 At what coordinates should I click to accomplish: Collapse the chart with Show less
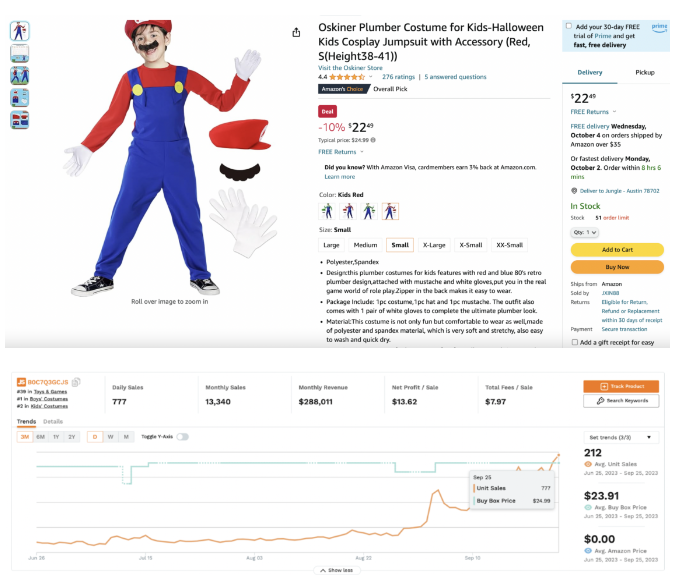click(337, 570)
